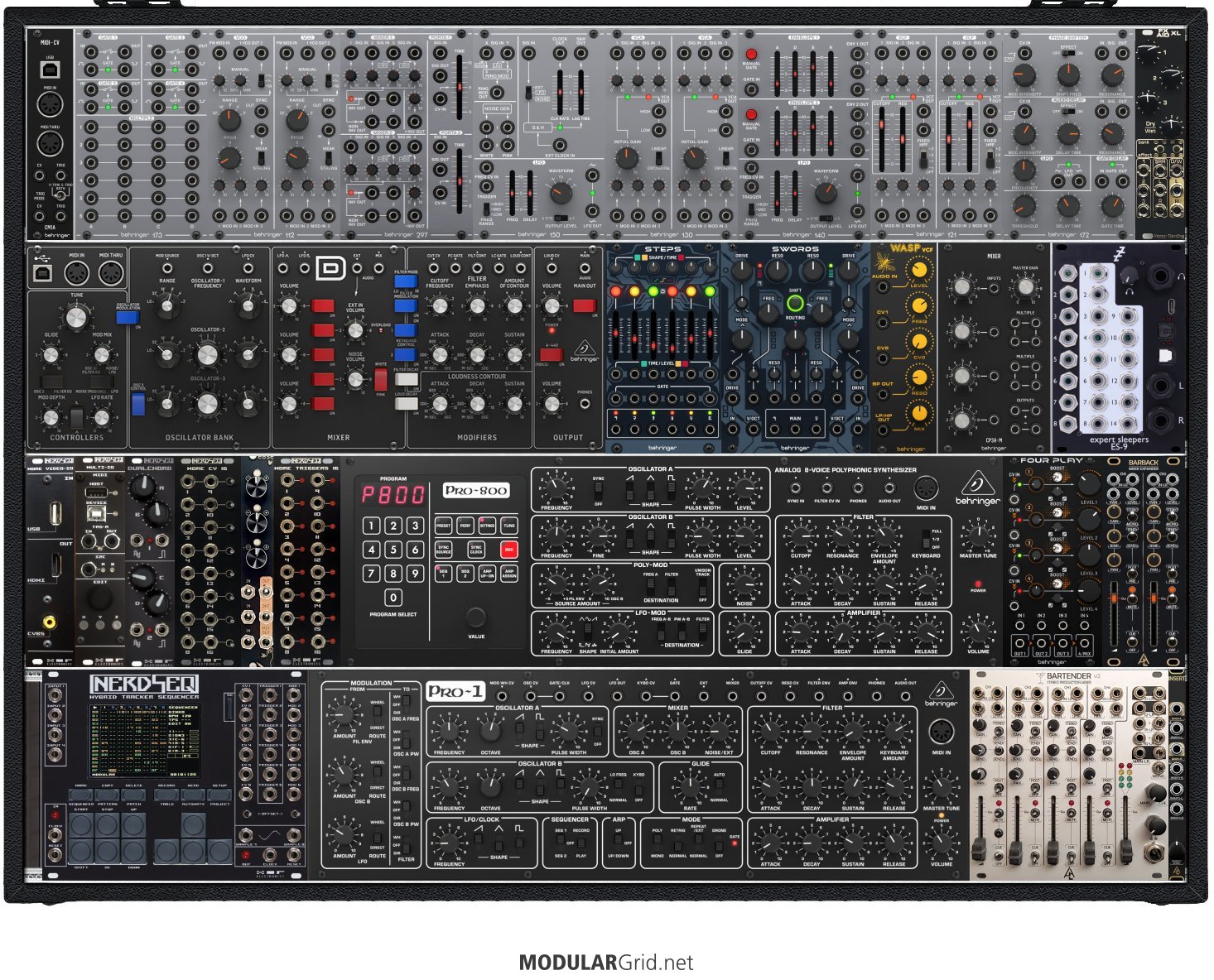This screenshot has height=980, width=1214.
Task: Toggle the Model D Oscillator Modulation switch
Action: point(126,316)
